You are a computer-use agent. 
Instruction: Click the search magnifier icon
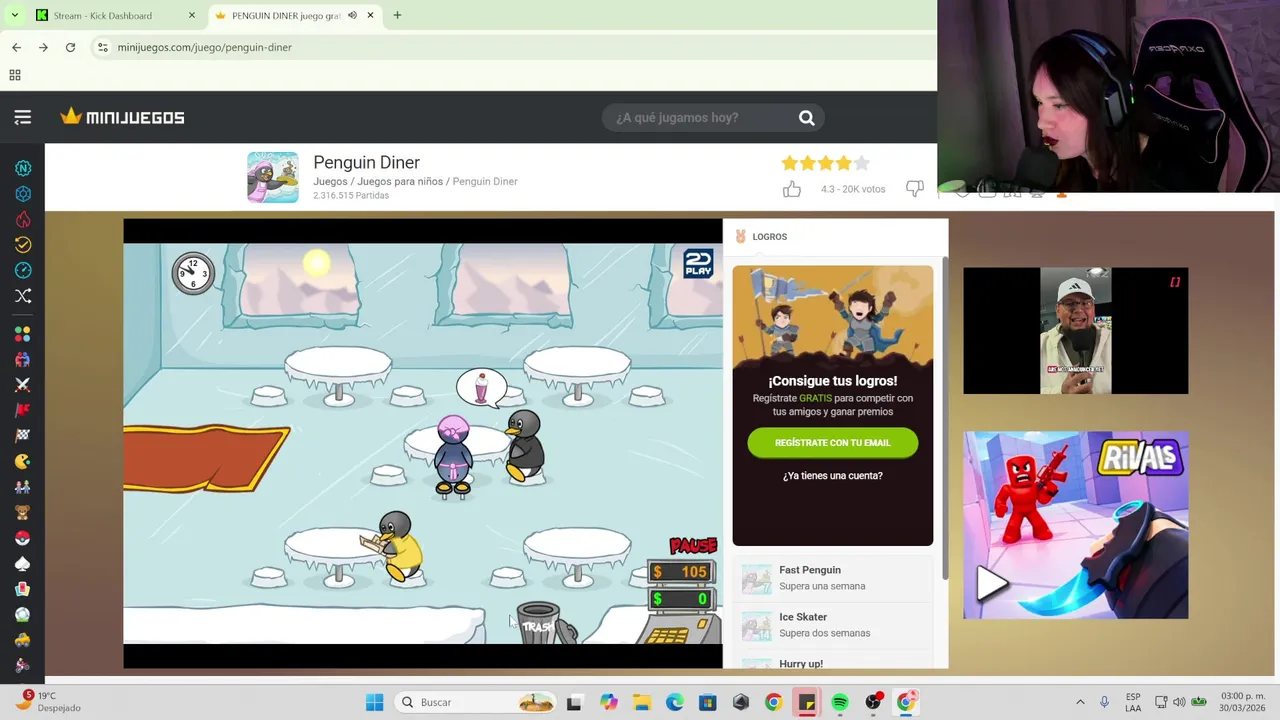tap(806, 118)
